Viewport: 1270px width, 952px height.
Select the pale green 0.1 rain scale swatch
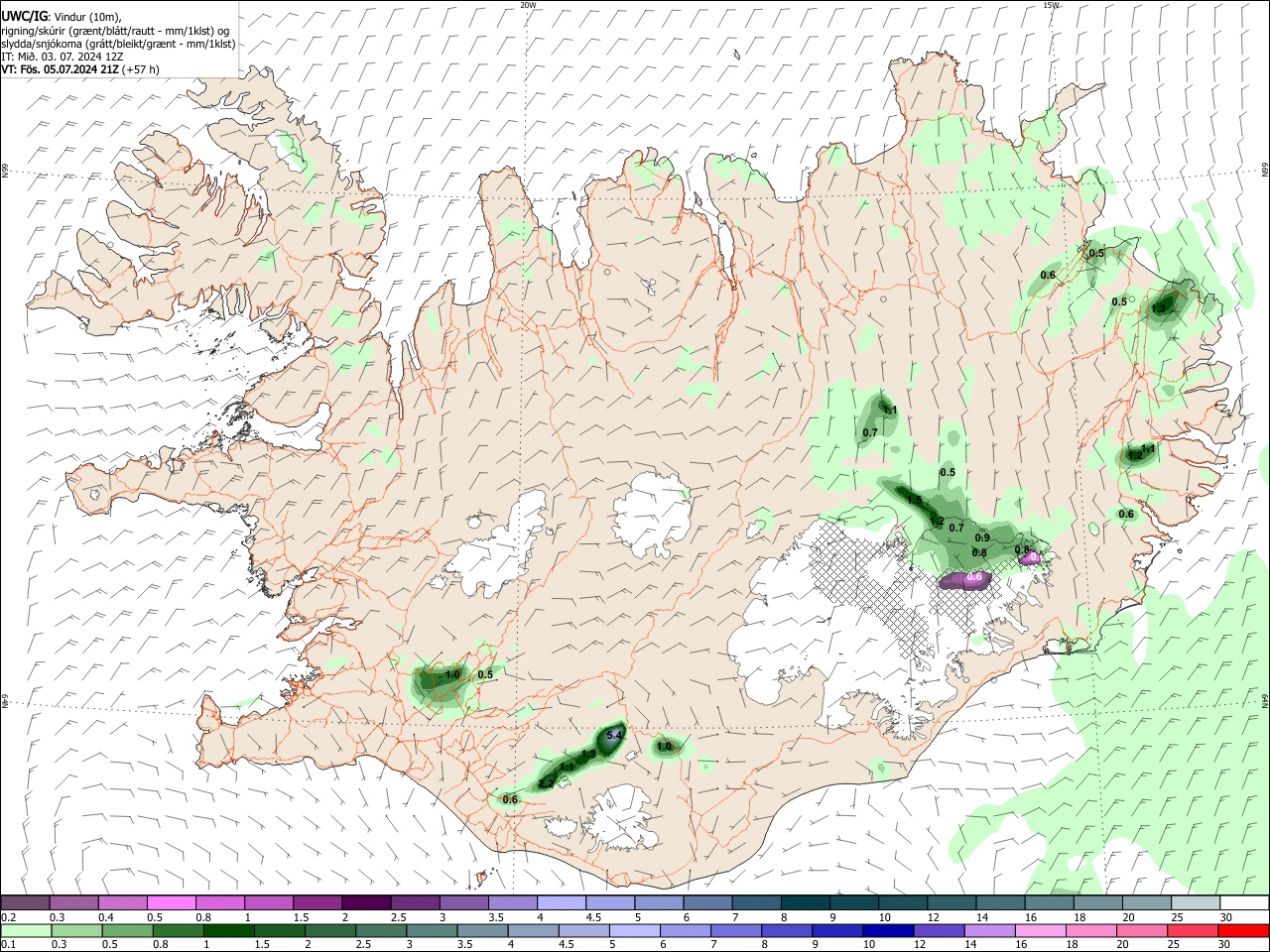(25, 931)
